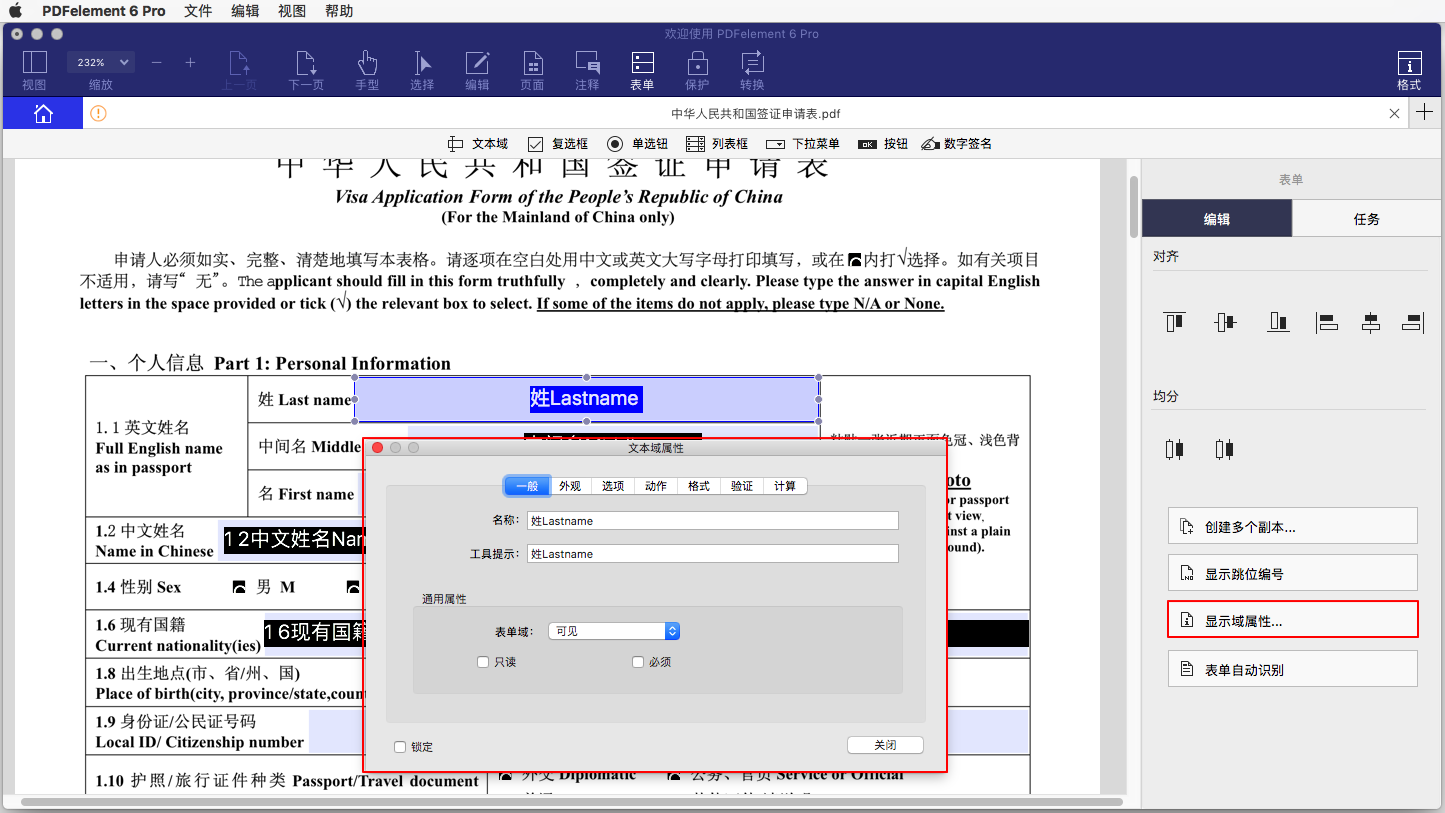The width and height of the screenshot is (1445, 813).
Task: Switch to the 外观 tab in properties
Action: (569, 486)
